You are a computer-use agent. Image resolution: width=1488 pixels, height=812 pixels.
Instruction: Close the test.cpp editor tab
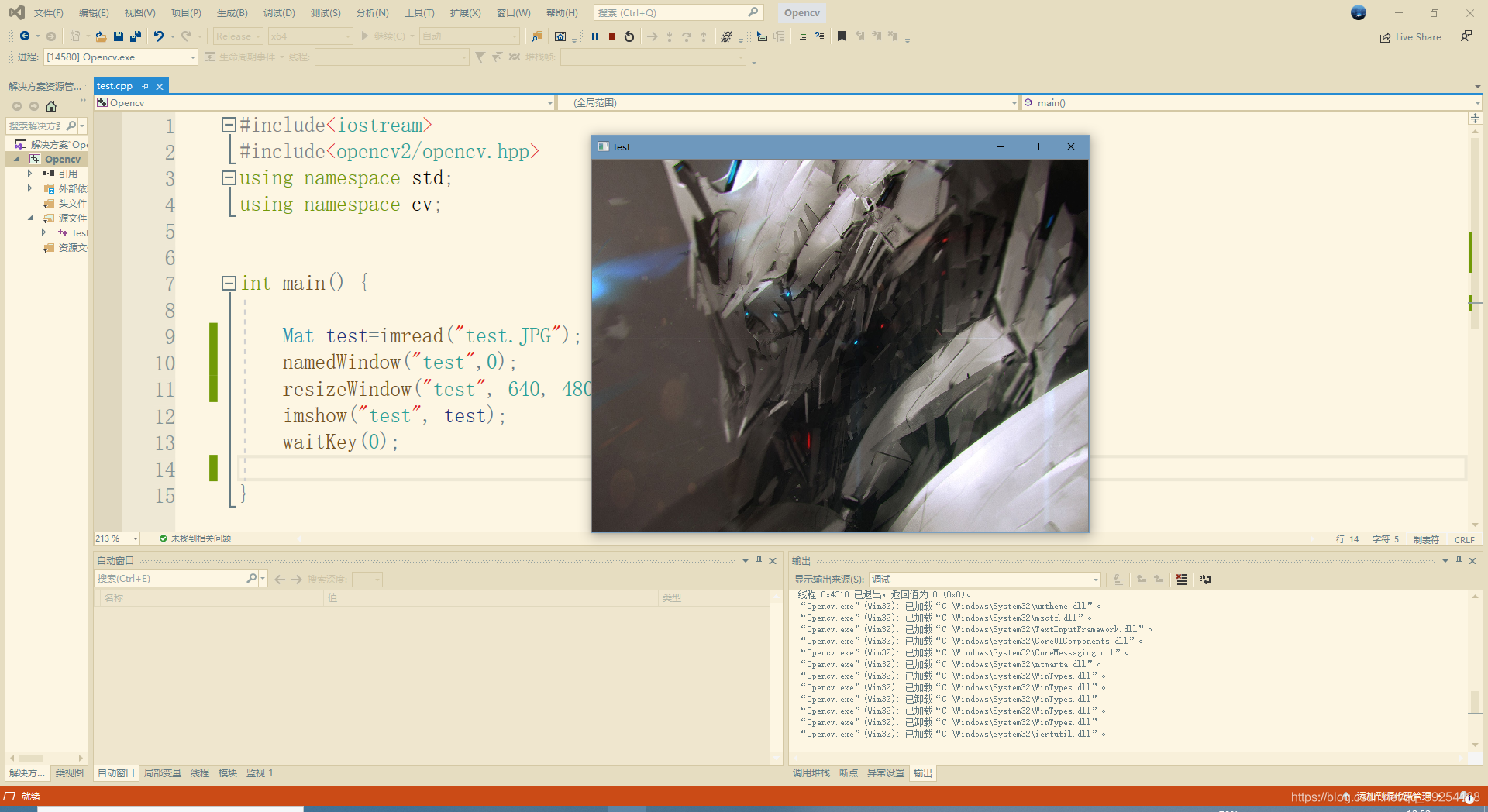click(160, 86)
